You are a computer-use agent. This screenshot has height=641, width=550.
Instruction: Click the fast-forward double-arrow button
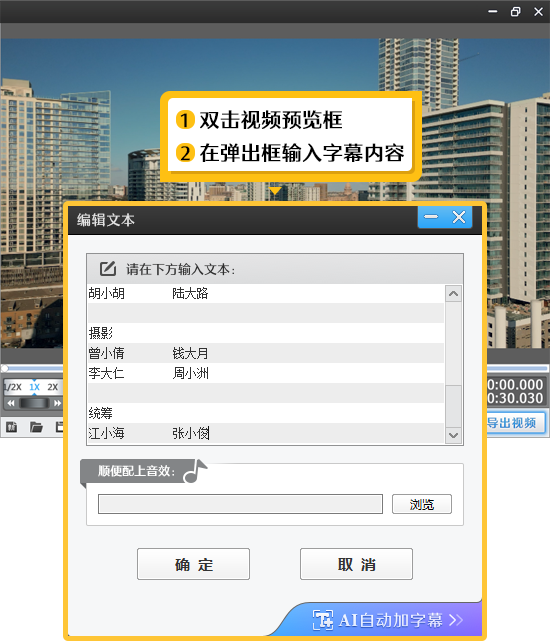click(57, 403)
